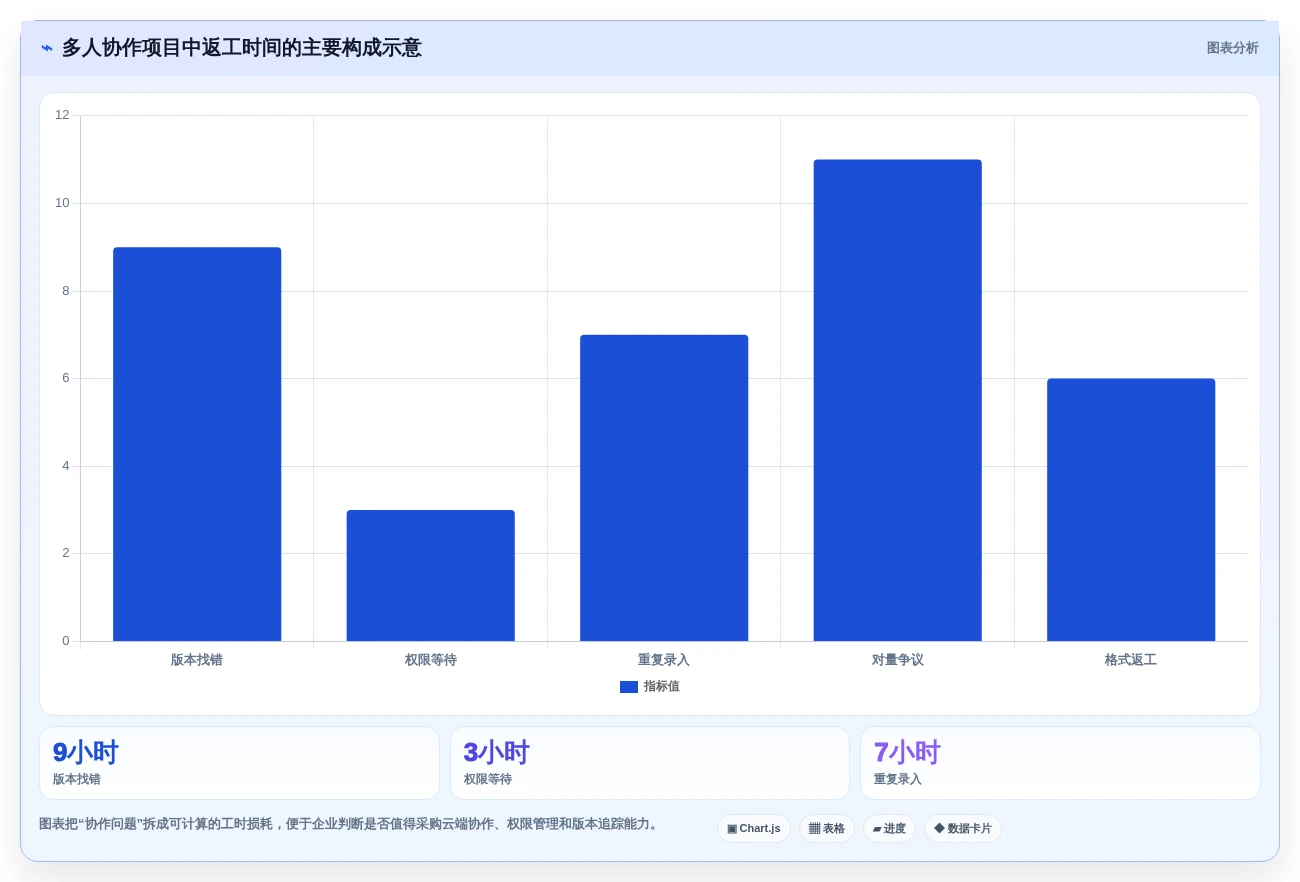Click the 指标值 legend text
The width and height of the screenshot is (1300, 882).
coord(662,687)
